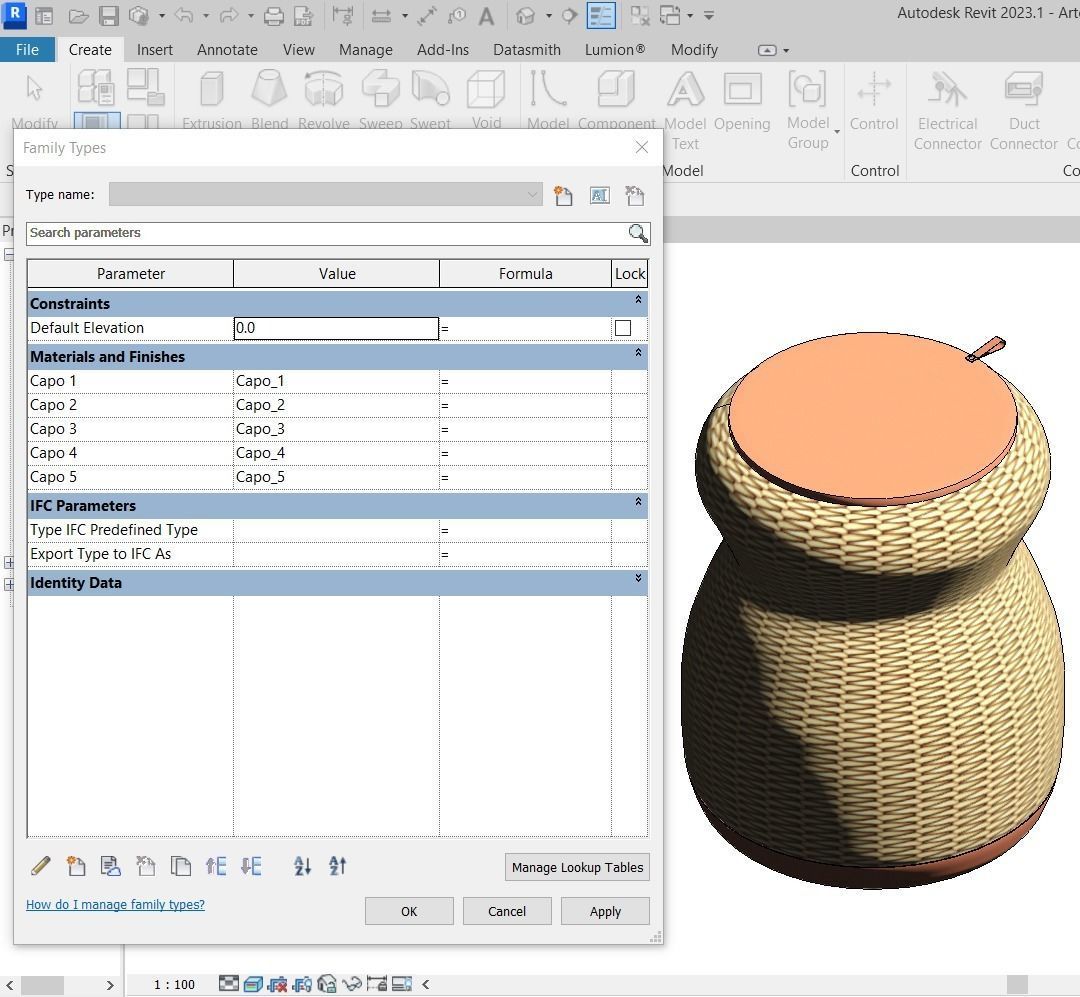
Task: Click the Value column header
Action: click(337, 274)
